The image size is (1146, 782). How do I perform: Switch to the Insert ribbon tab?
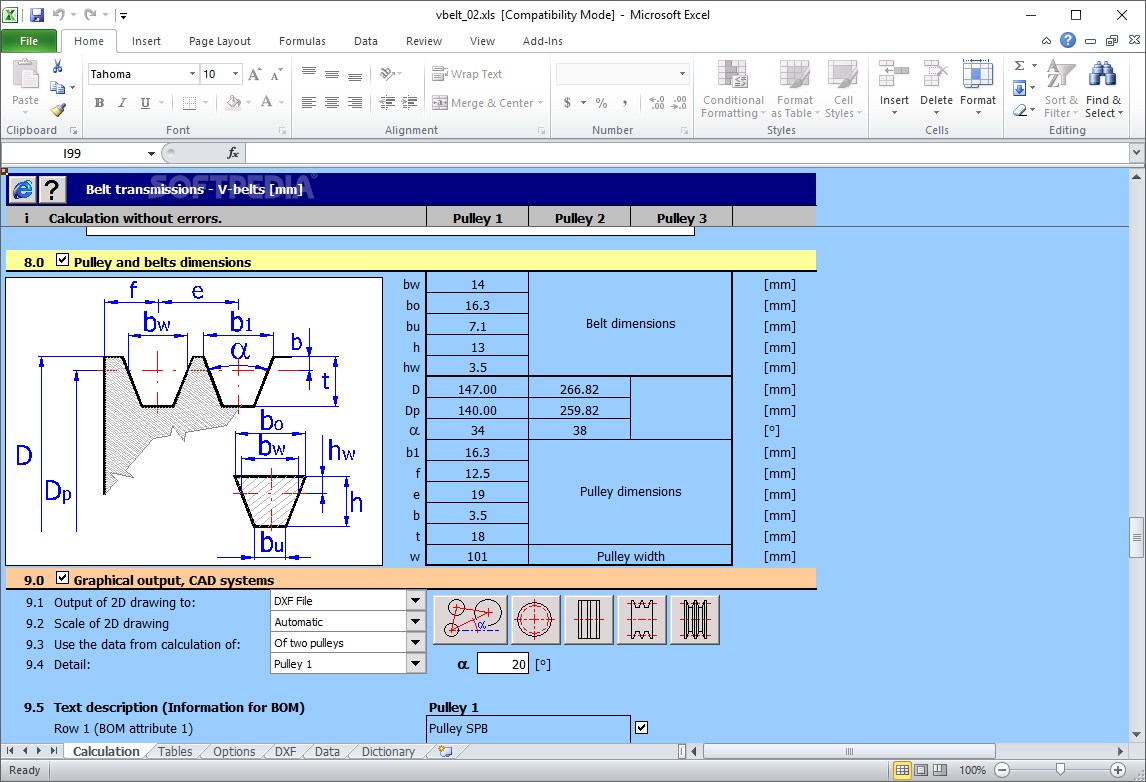tap(146, 41)
